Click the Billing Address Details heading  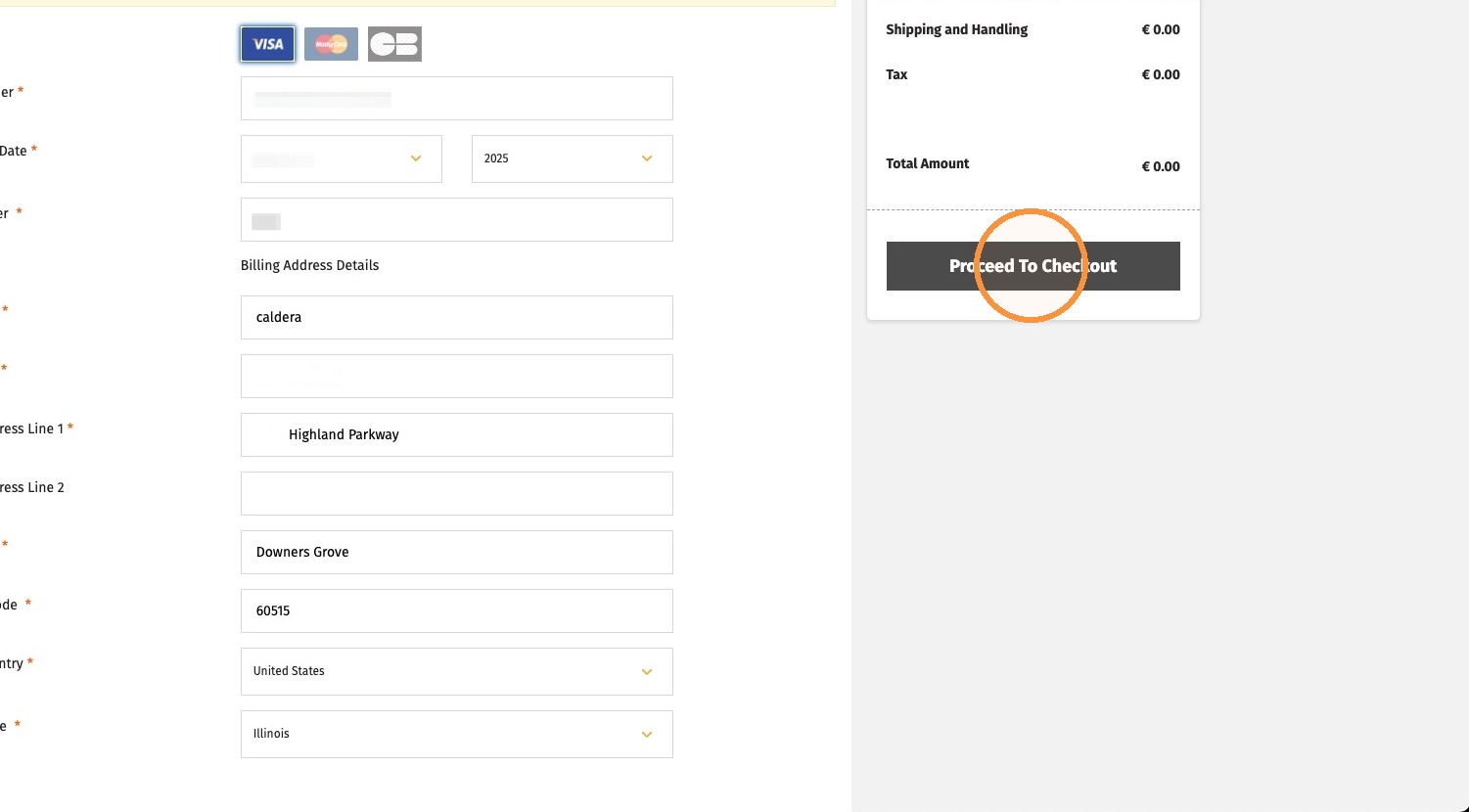[x=309, y=265]
